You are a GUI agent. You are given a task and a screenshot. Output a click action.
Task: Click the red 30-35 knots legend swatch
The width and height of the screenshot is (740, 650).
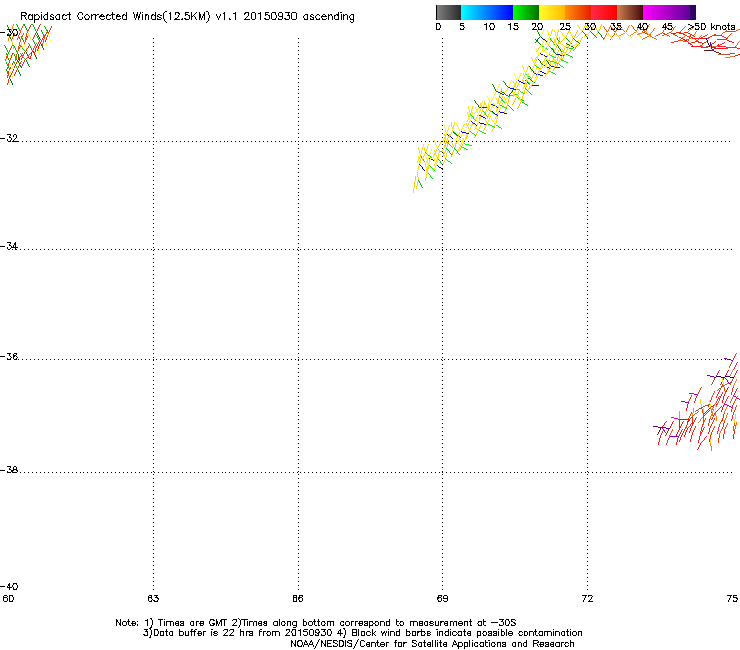coord(604,12)
